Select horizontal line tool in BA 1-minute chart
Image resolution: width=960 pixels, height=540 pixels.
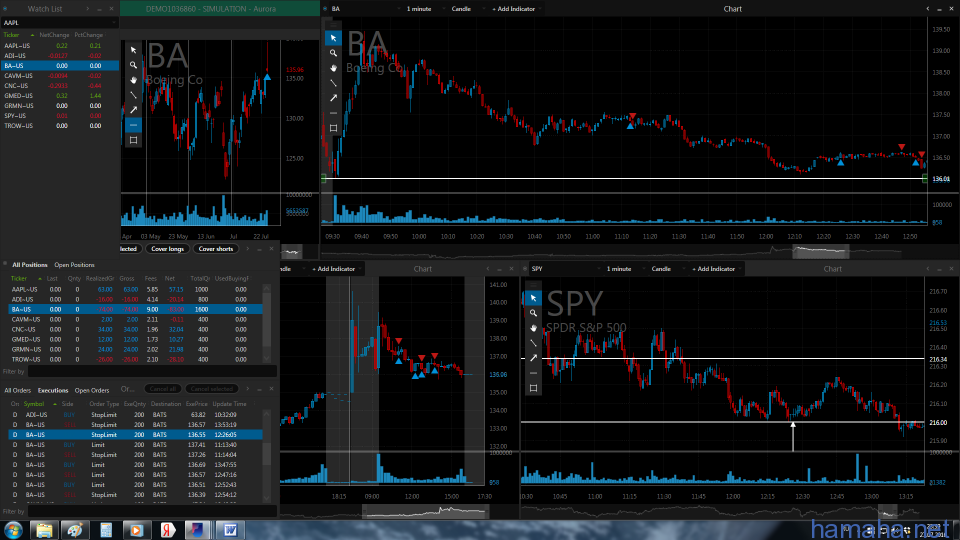[333, 113]
